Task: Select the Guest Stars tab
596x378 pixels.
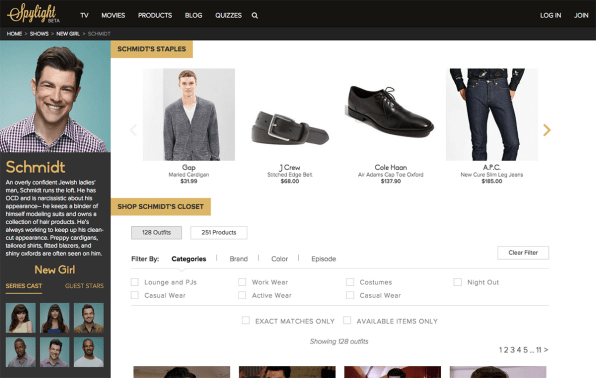Action: coord(84,286)
